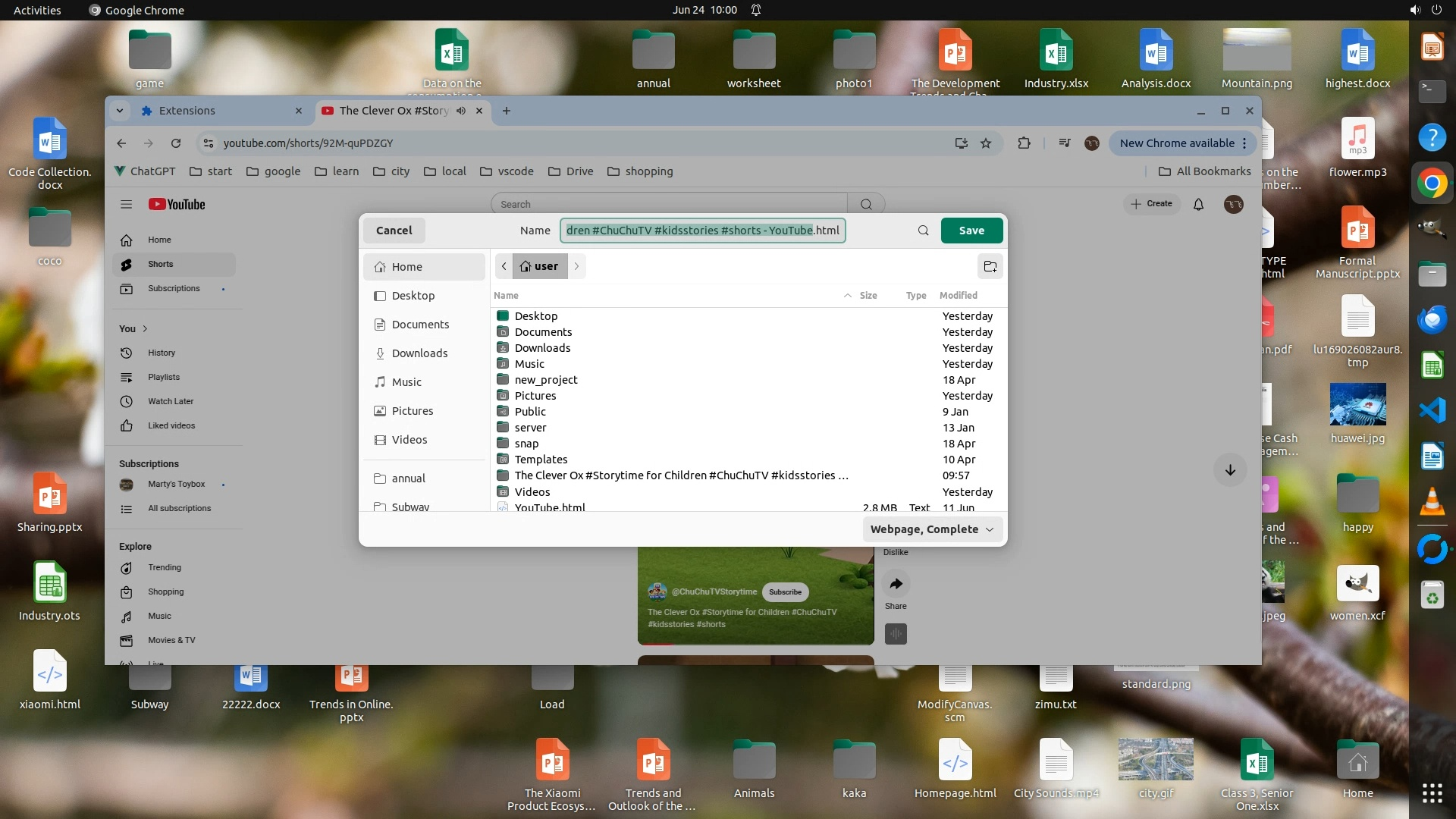This screenshot has height=819, width=1456.
Task: Open the Webpage, Complete format dropdown
Action: click(x=932, y=529)
